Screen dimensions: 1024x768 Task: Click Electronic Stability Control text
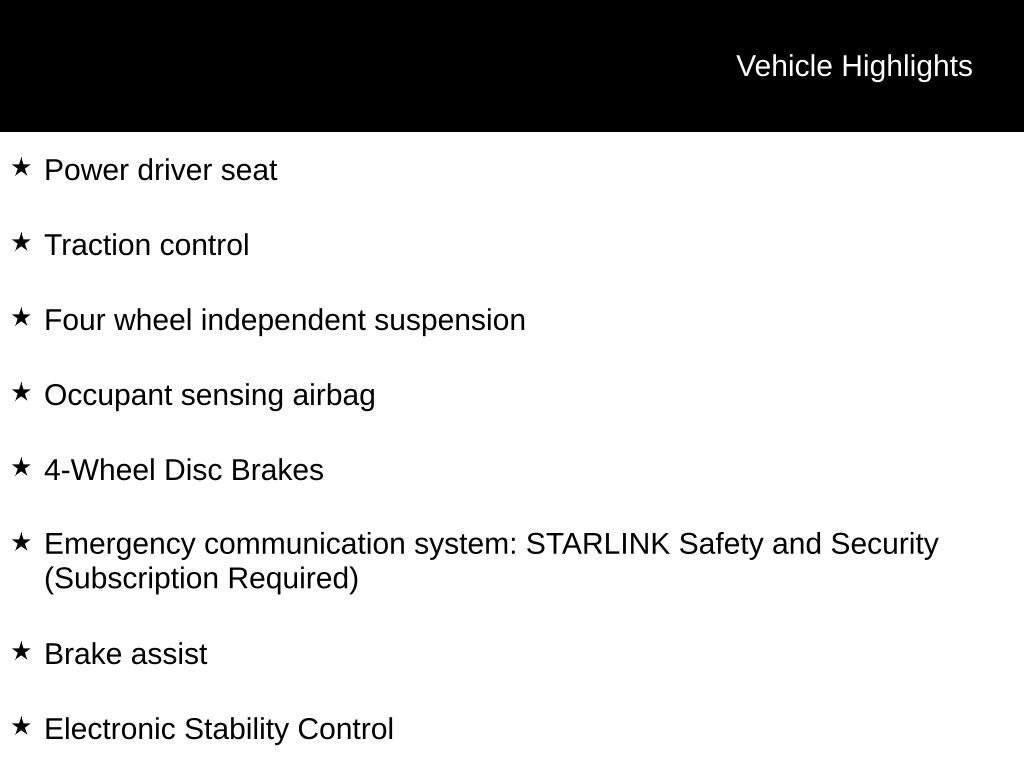[x=219, y=729]
